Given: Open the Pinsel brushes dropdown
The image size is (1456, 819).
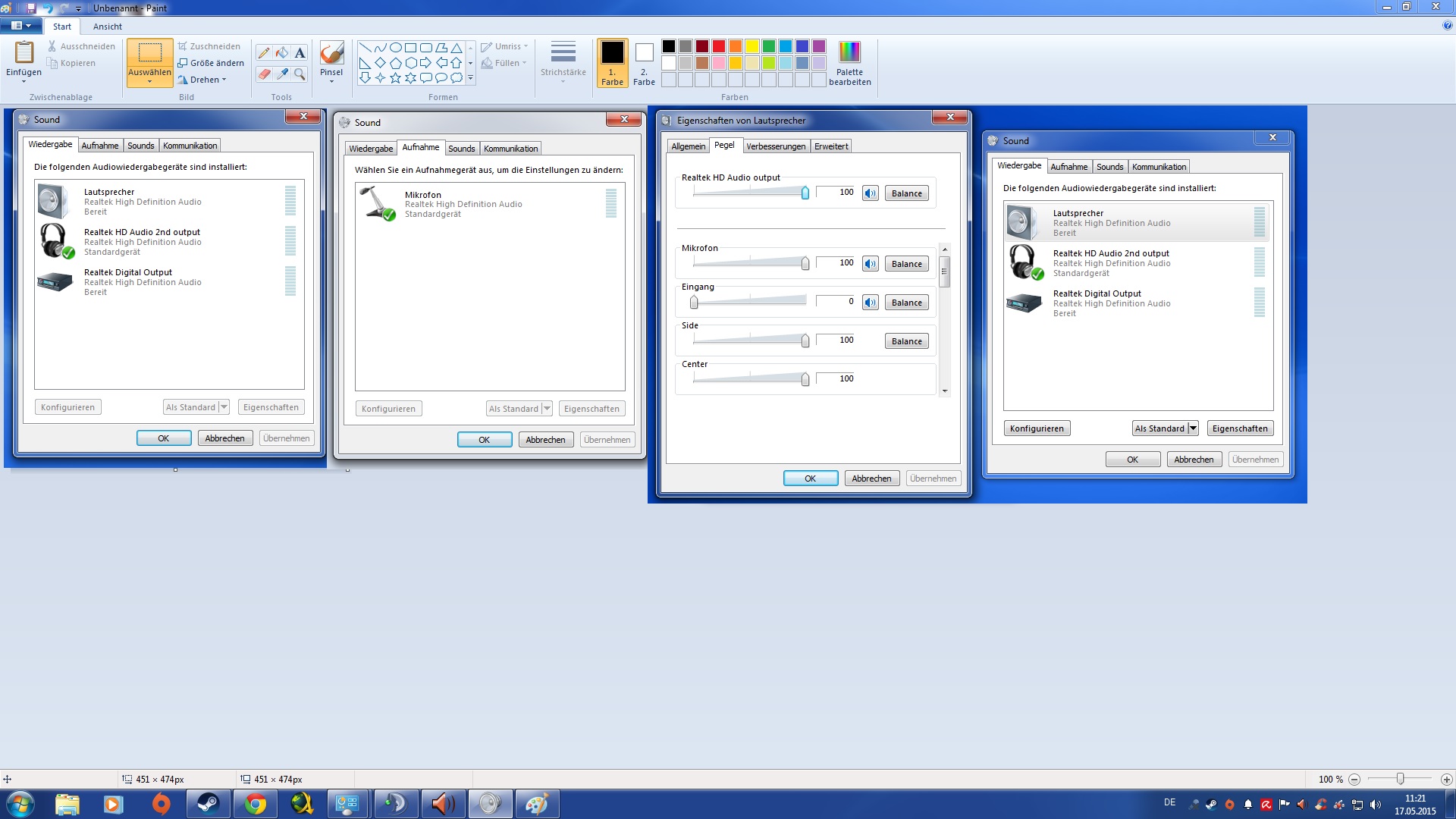Looking at the screenshot, I should (x=331, y=81).
